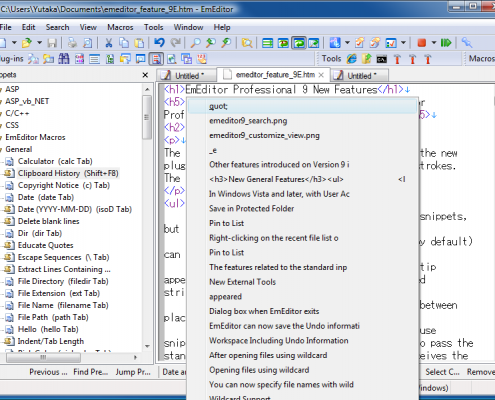Click the Jump Pr... button

133,372
